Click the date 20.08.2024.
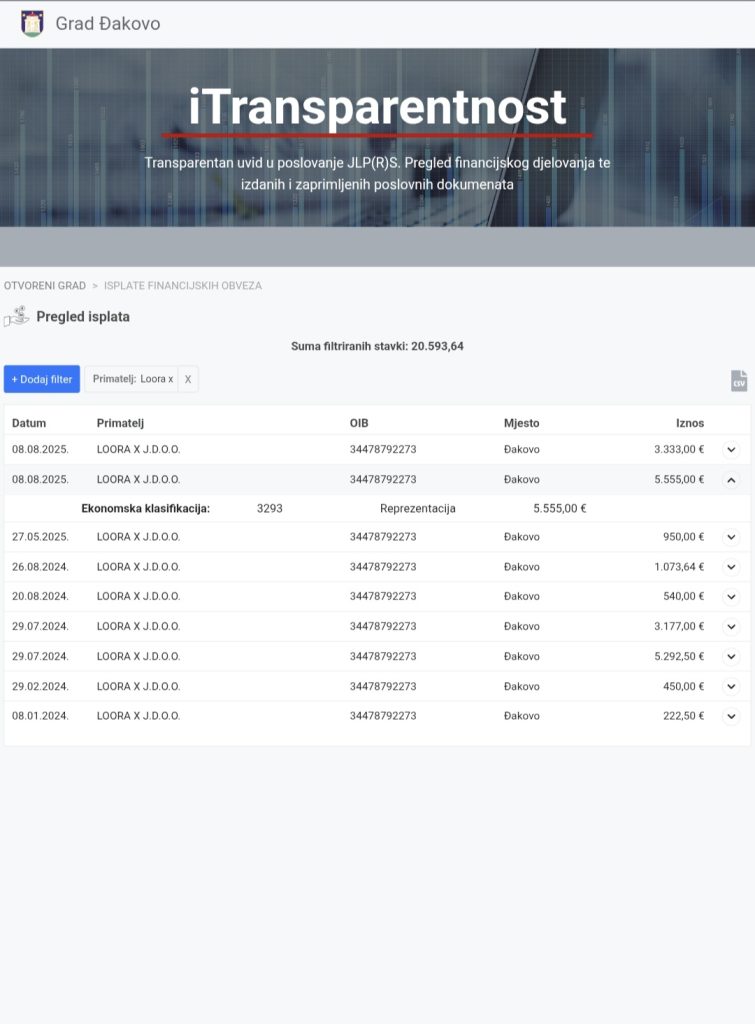 (40, 596)
